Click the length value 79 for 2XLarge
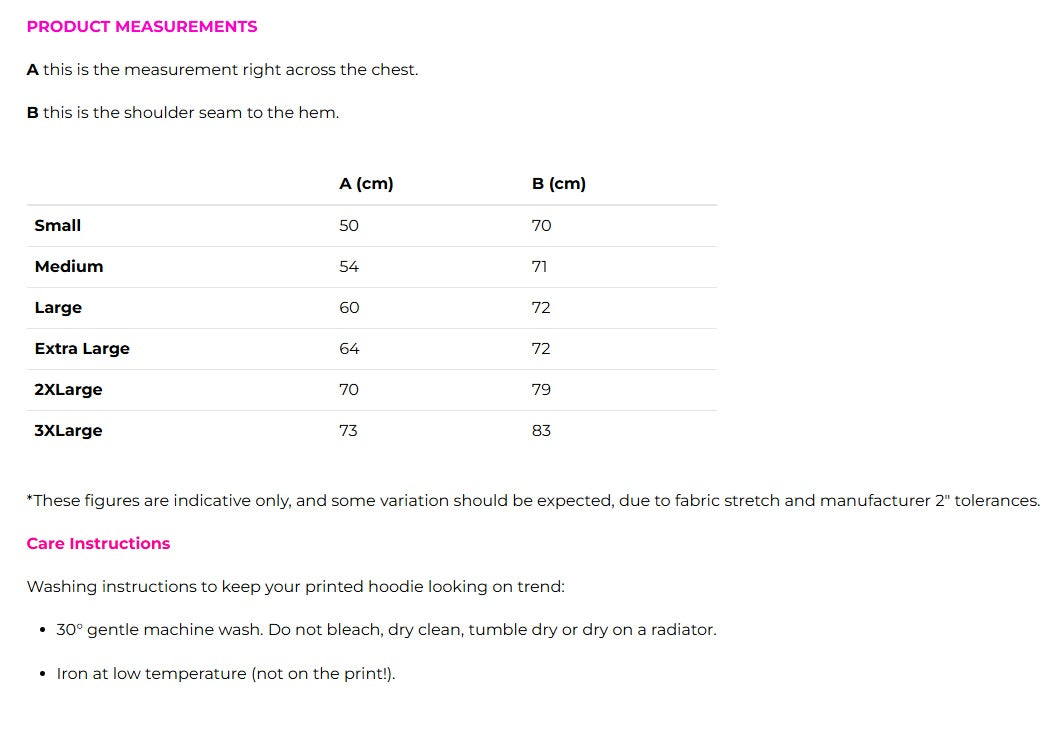1048x753 pixels. pyautogui.click(x=541, y=390)
